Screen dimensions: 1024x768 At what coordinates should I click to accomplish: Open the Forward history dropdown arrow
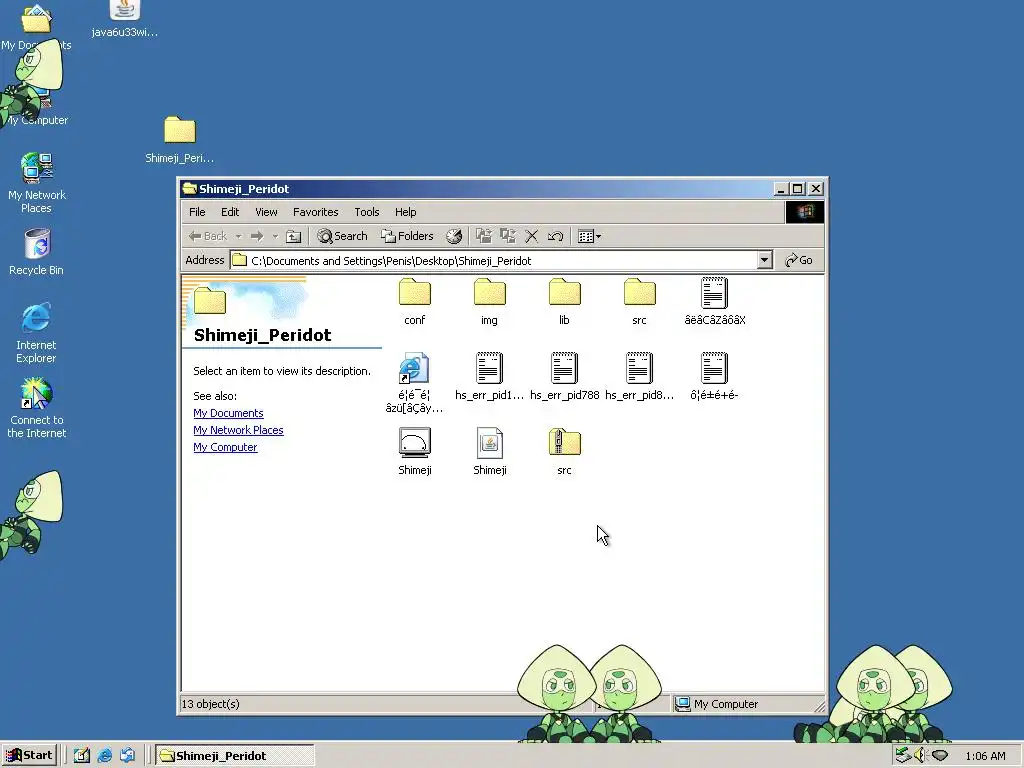tap(275, 236)
